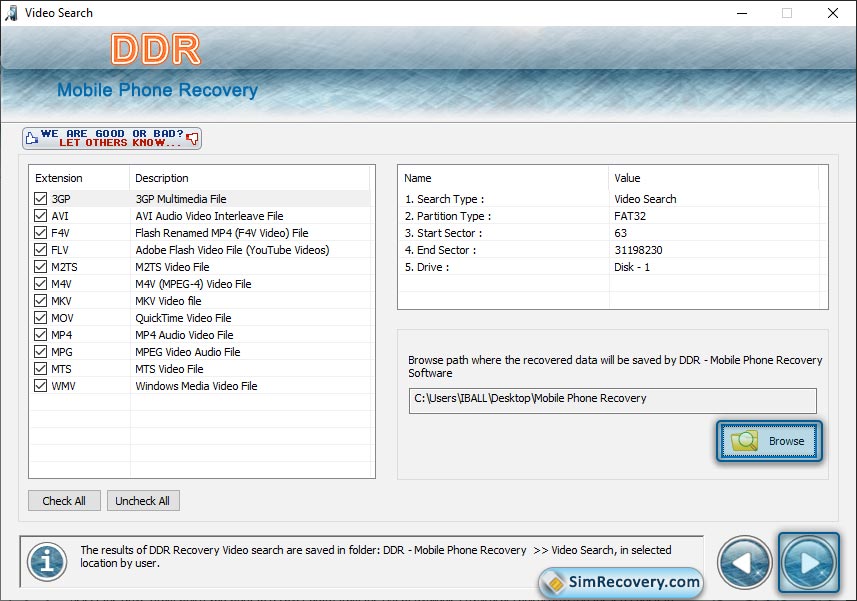Screen dimensions: 857x601
Task: Click the Uncheck All button
Action: tap(143, 500)
